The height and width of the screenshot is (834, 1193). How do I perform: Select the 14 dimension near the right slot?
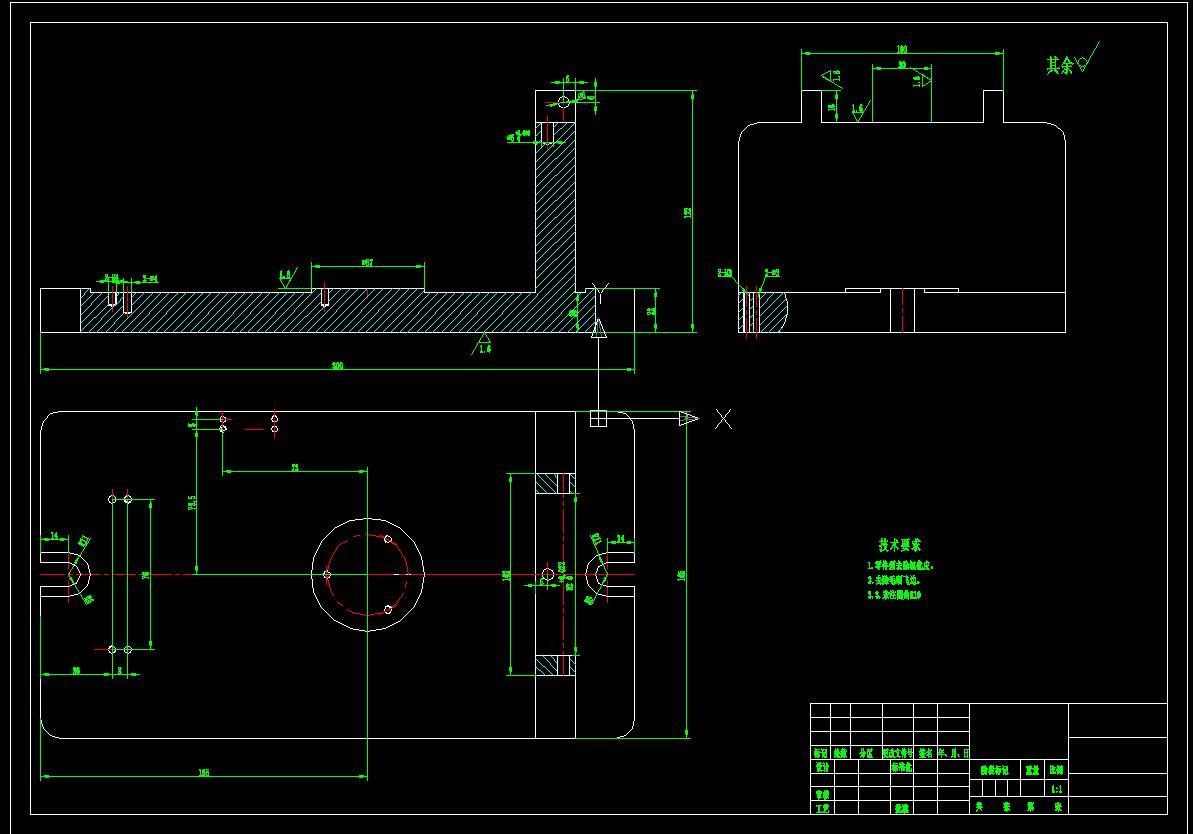[x=620, y=539]
